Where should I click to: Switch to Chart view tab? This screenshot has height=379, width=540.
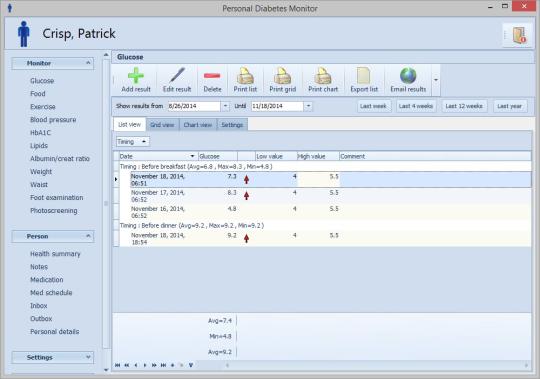[198, 125]
